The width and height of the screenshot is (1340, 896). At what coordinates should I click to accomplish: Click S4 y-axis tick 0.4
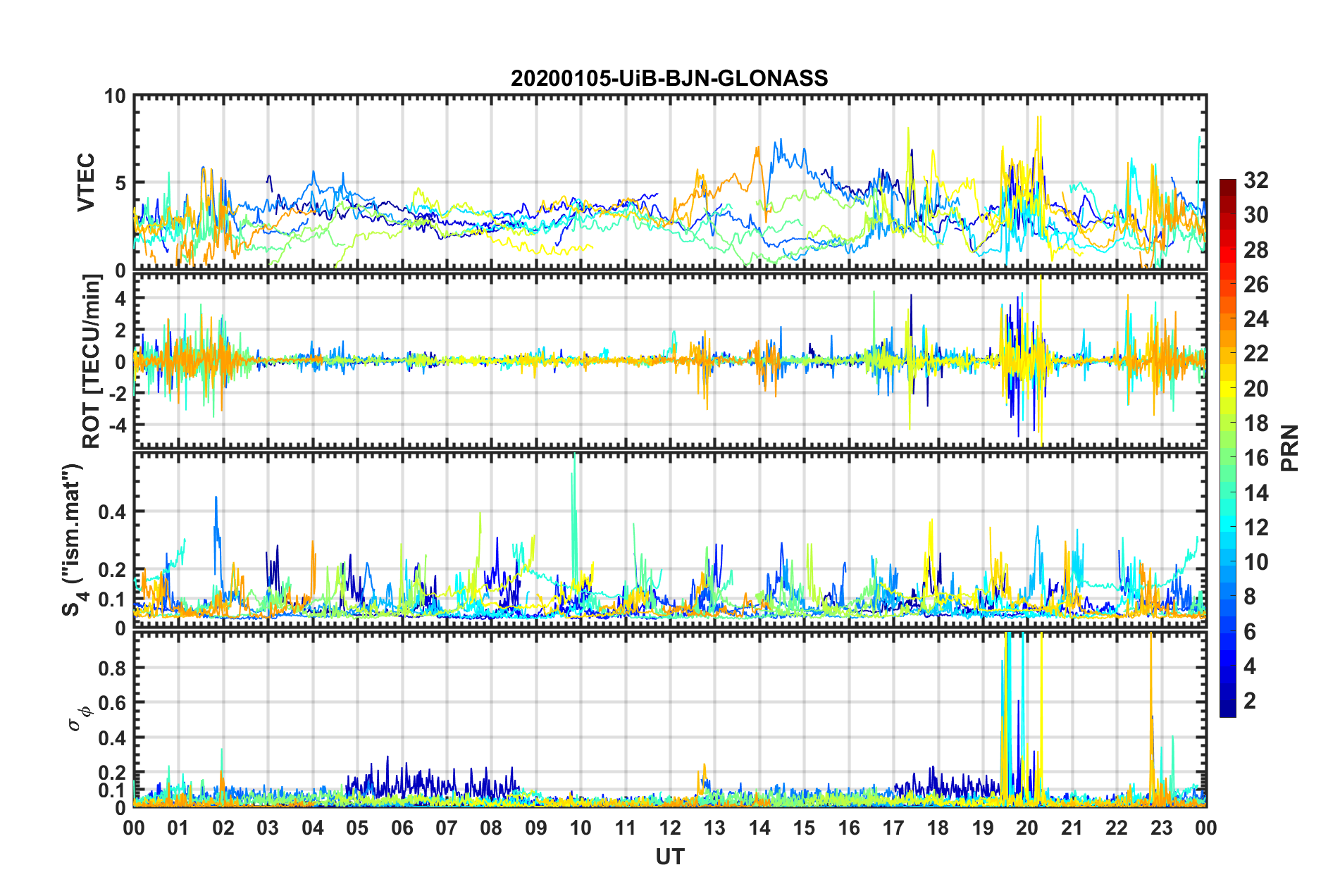(x=113, y=512)
